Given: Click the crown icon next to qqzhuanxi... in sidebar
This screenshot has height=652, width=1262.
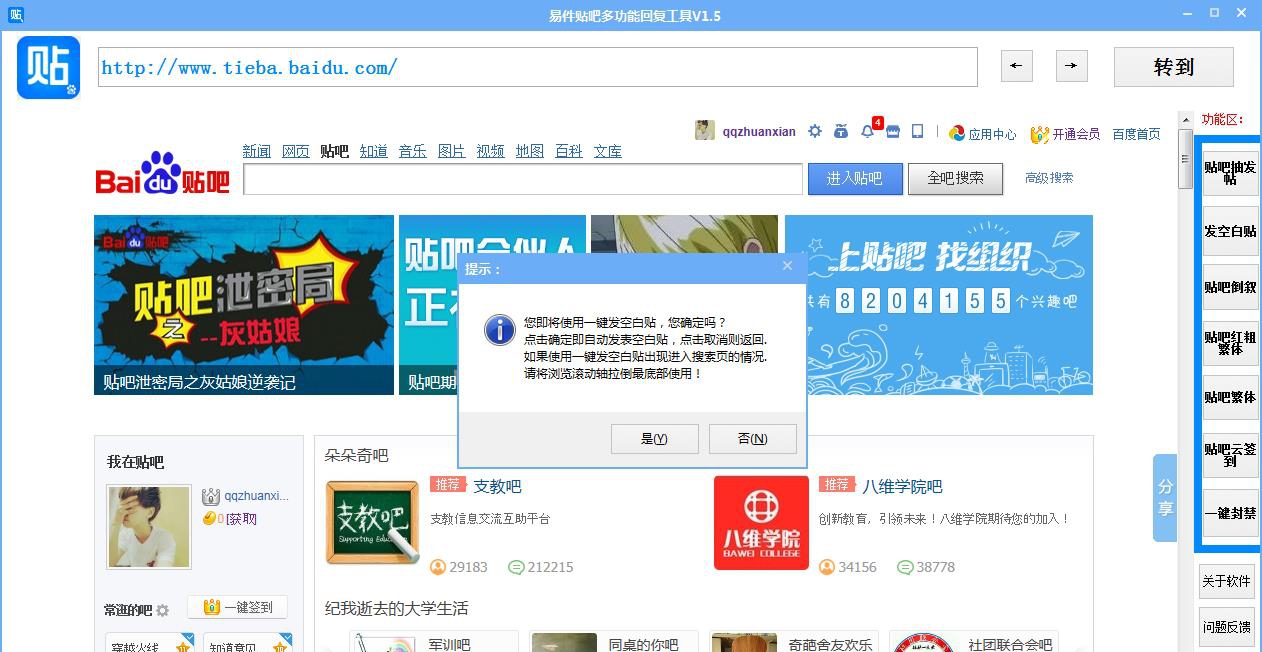Looking at the screenshot, I should (x=210, y=496).
